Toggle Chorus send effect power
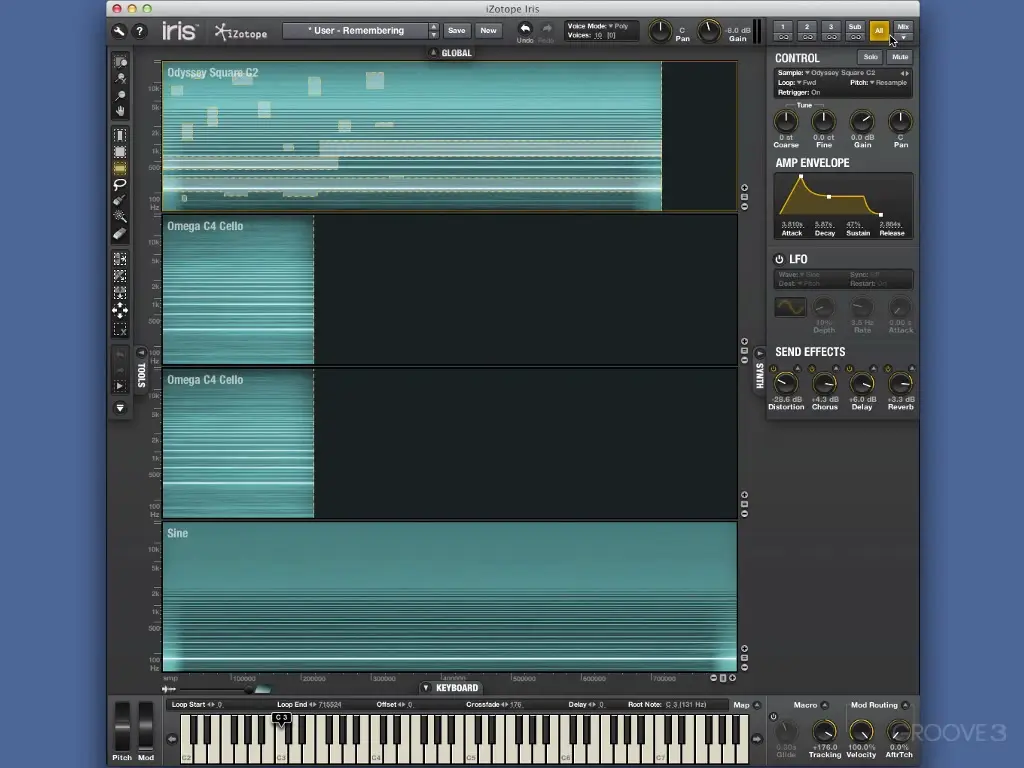The image size is (1024, 768). point(812,369)
